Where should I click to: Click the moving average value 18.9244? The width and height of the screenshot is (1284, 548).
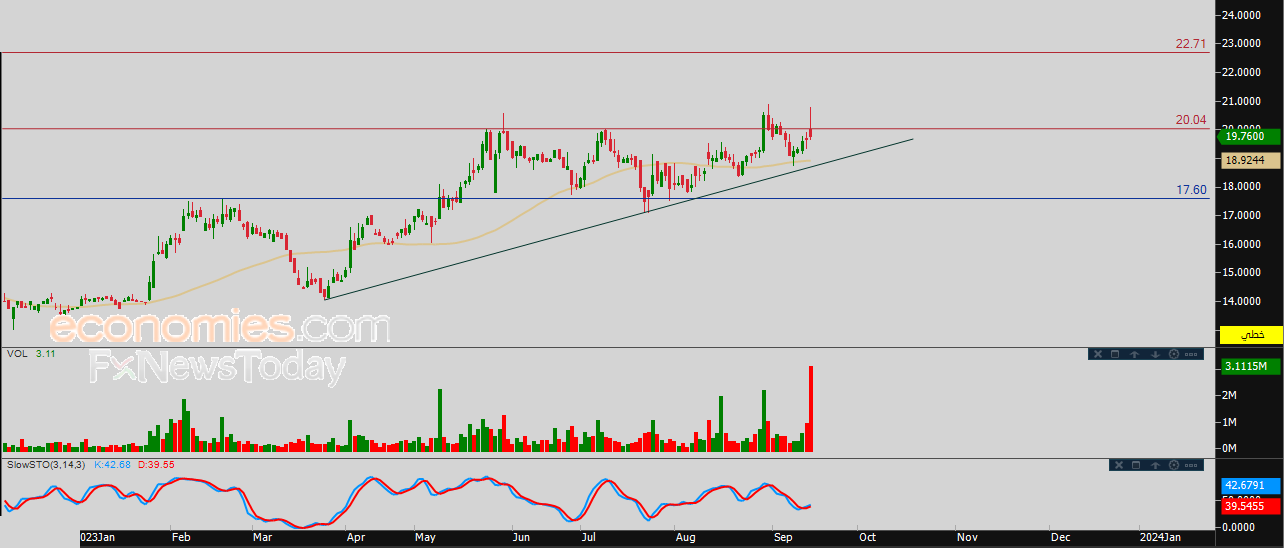coord(1250,160)
